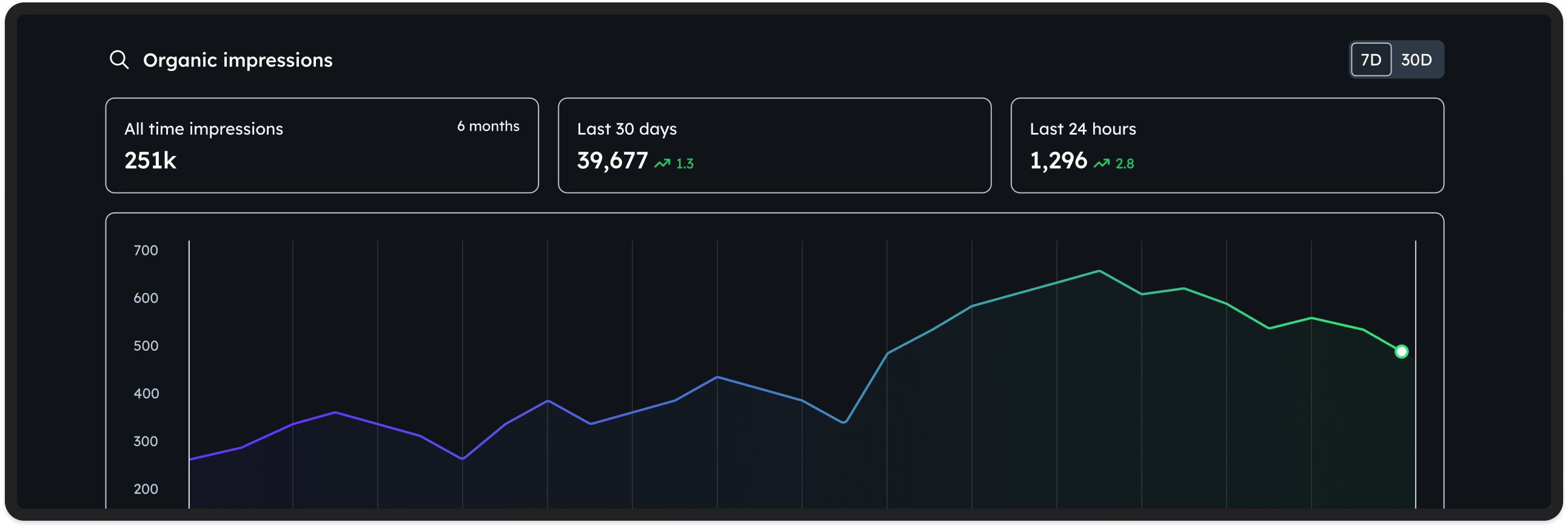Viewport: 1568px width, 528px height.
Task: Click the 200 label on the y-axis
Action: click(x=146, y=489)
